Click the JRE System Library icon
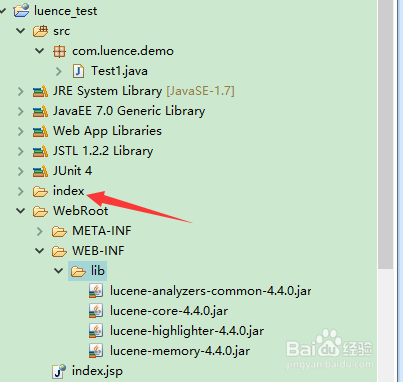This screenshot has width=403, height=382. click(x=40, y=91)
